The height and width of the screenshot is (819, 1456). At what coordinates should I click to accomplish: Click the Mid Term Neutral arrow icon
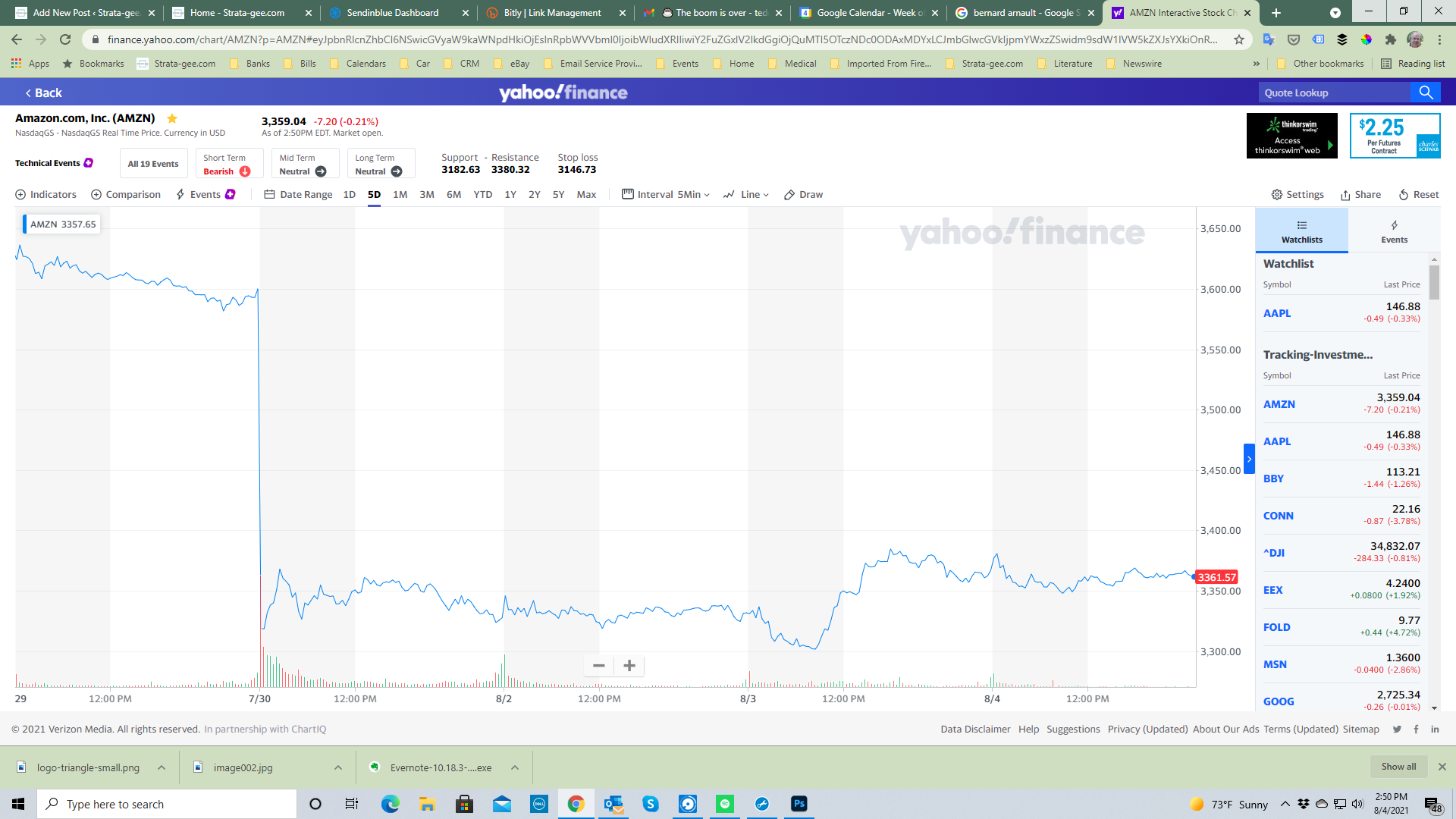pyautogui.click(x=321, y=171)
